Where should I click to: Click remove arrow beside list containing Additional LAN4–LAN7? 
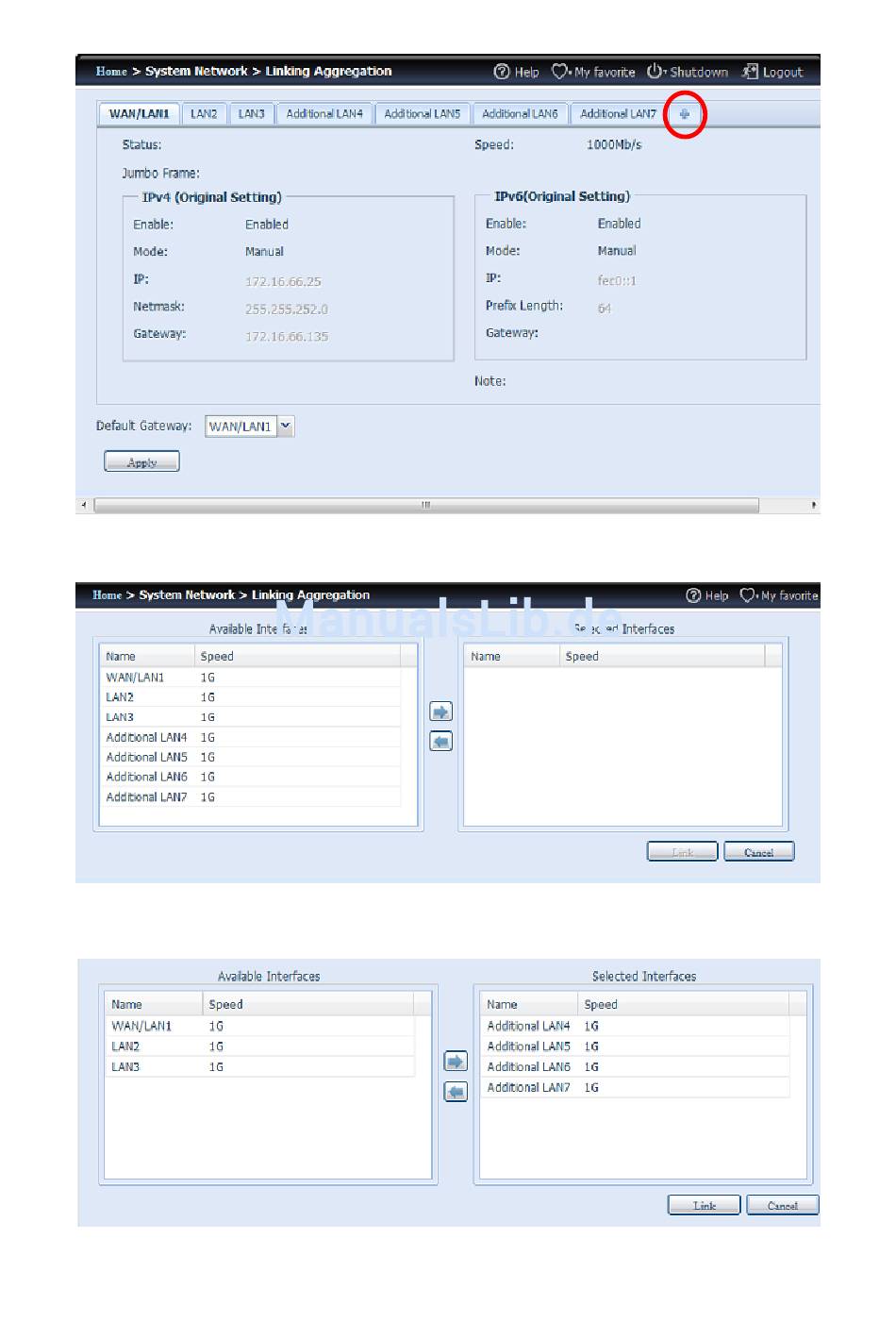point(456,1092)
